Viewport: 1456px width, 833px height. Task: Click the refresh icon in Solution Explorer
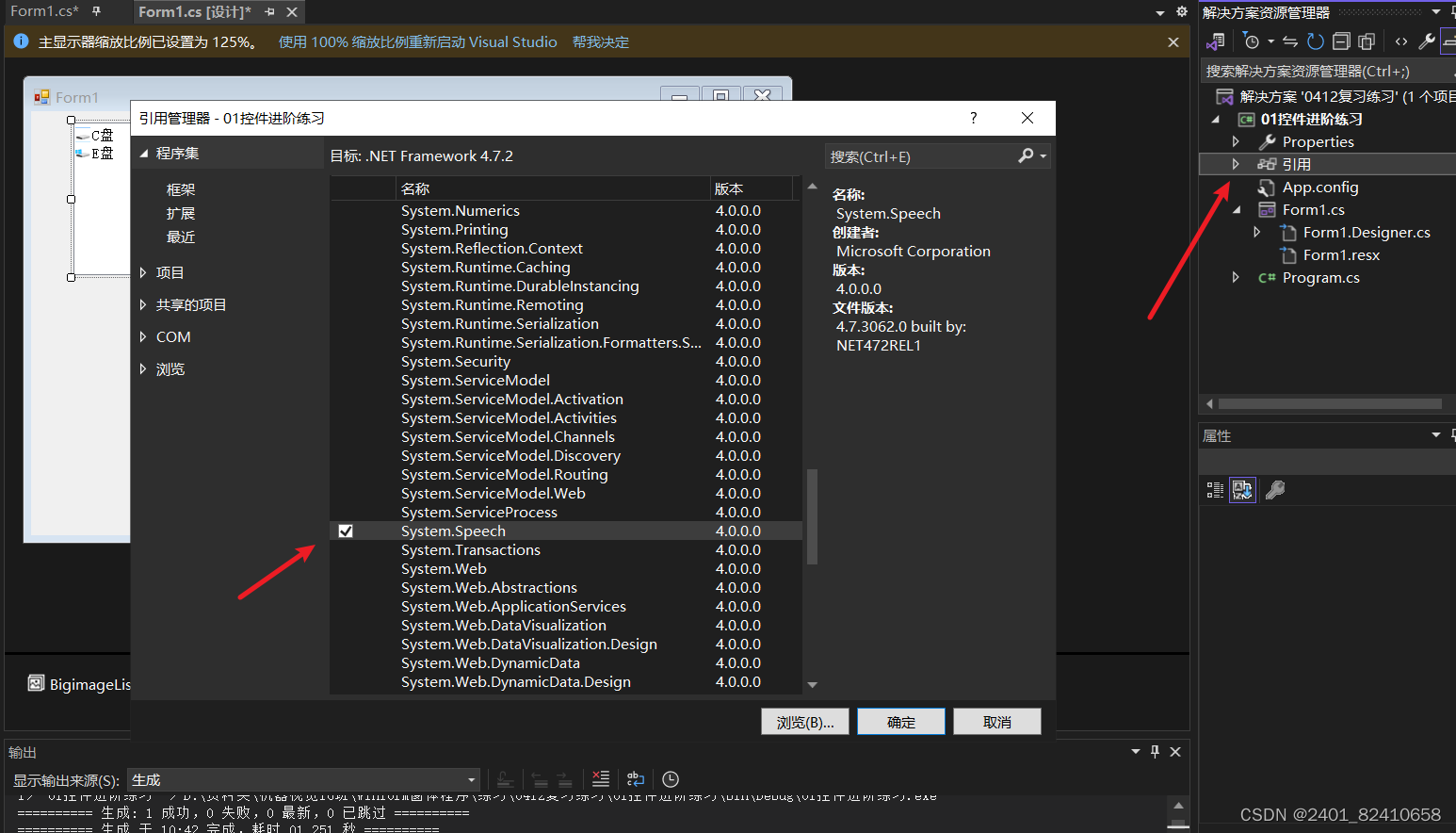pos(1316,41)
